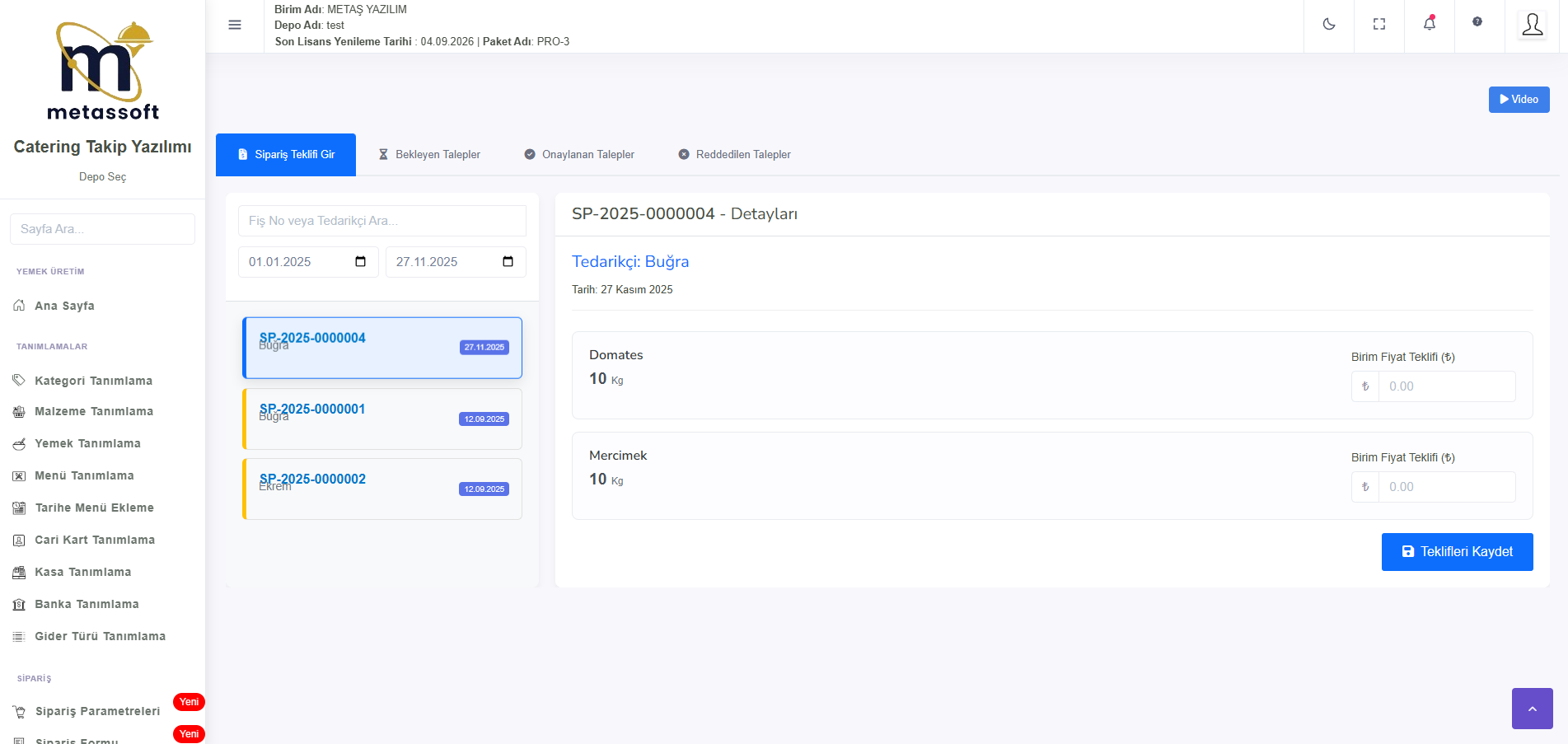Image resolution: width=1568 pixels, height=744 pixels.
Task: Open the notifications bell
Action: click(1429, 24)
